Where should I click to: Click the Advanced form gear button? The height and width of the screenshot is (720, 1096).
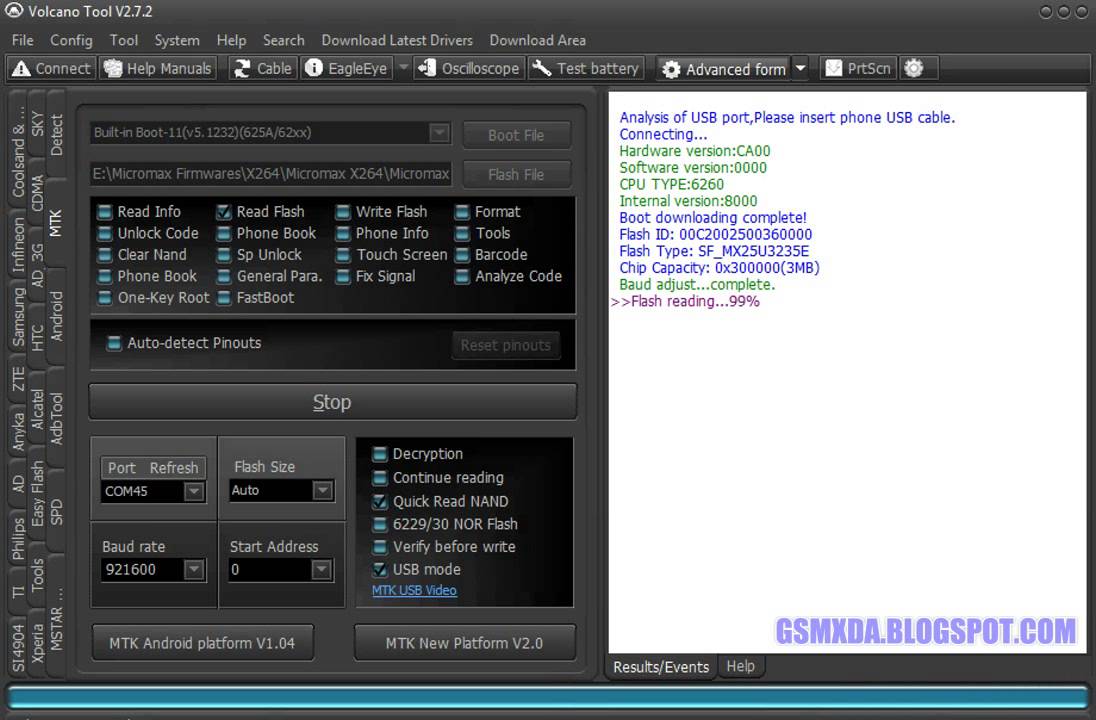click(723, 69)
